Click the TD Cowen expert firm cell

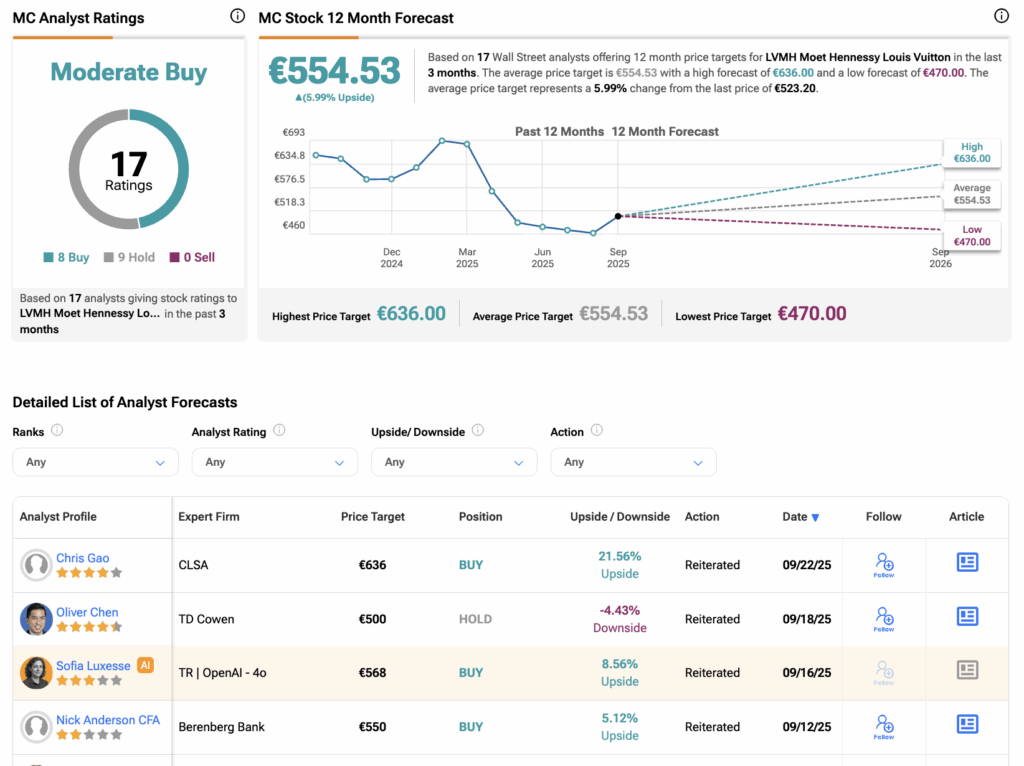(x=206, y=619)
